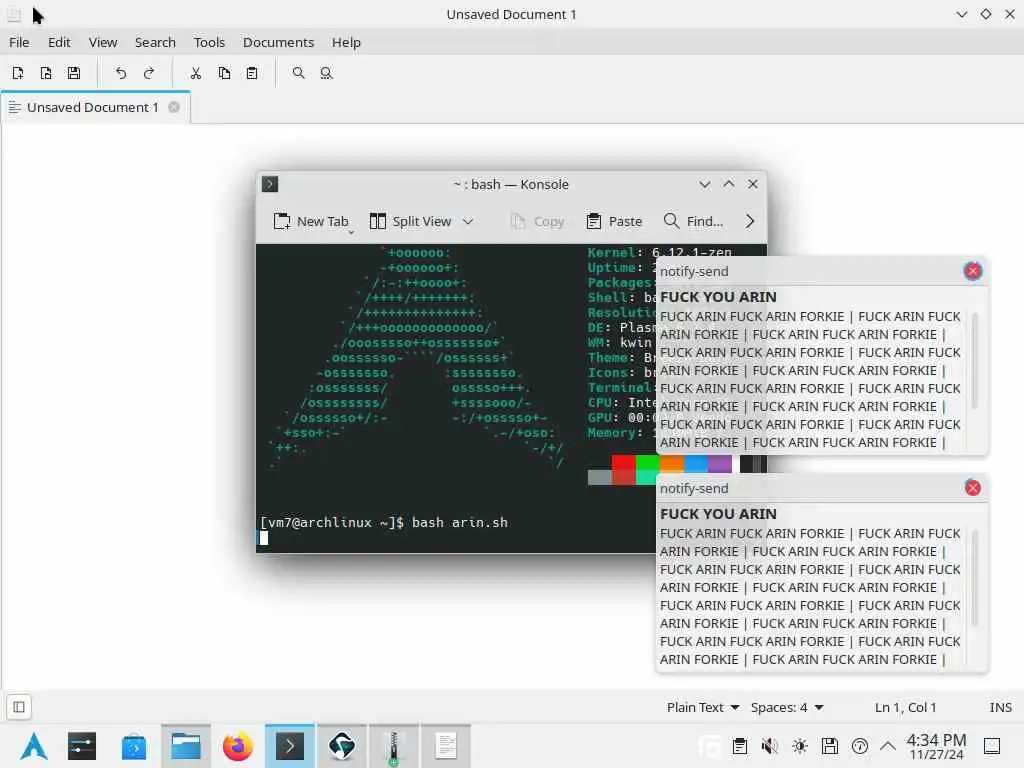Open the Spaces: 4 indentation dropdown
The height and width of the screenshot is (768, 1024).
[787, 707]
